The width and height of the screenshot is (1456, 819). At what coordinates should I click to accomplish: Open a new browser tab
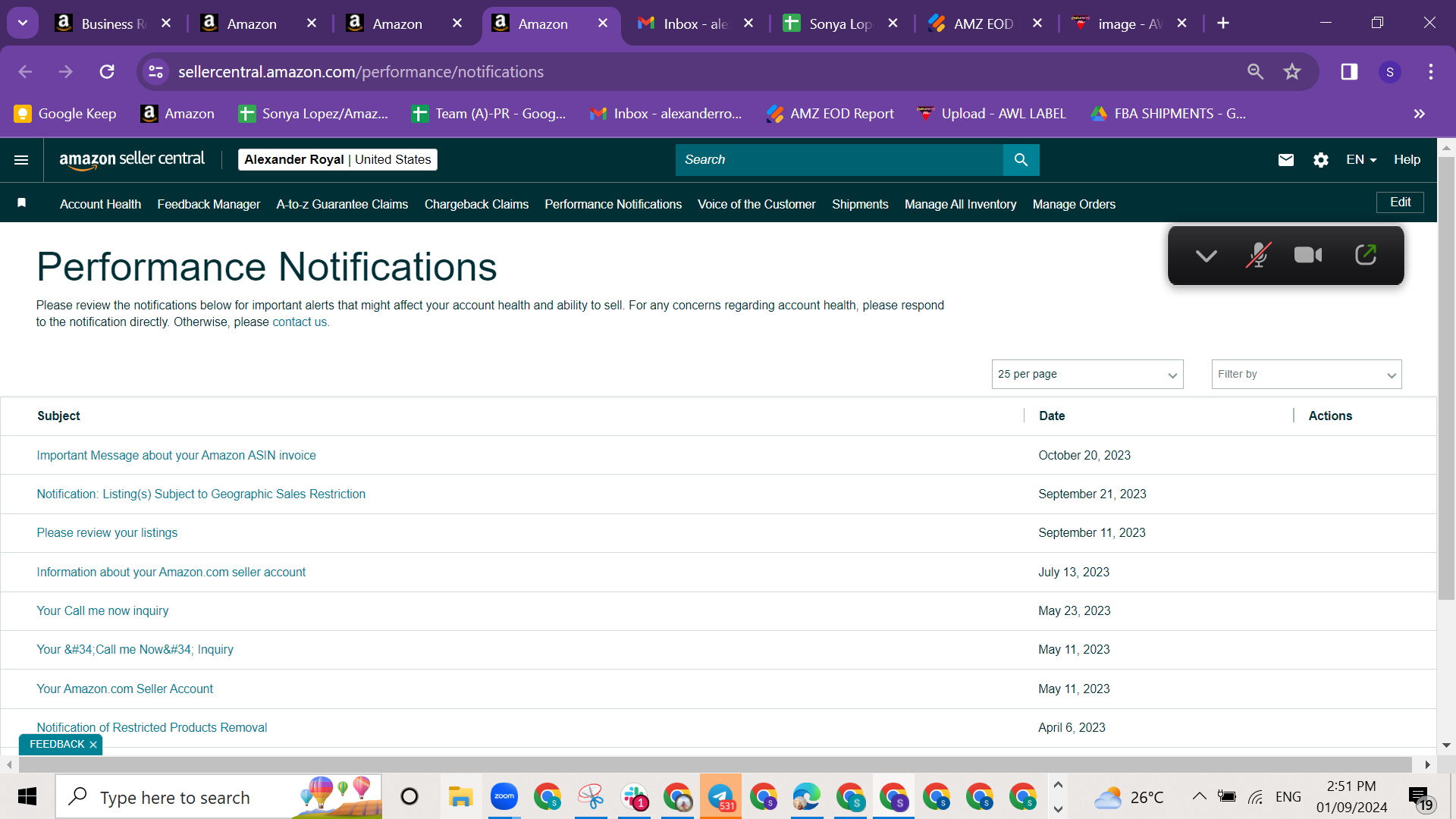1223,24
